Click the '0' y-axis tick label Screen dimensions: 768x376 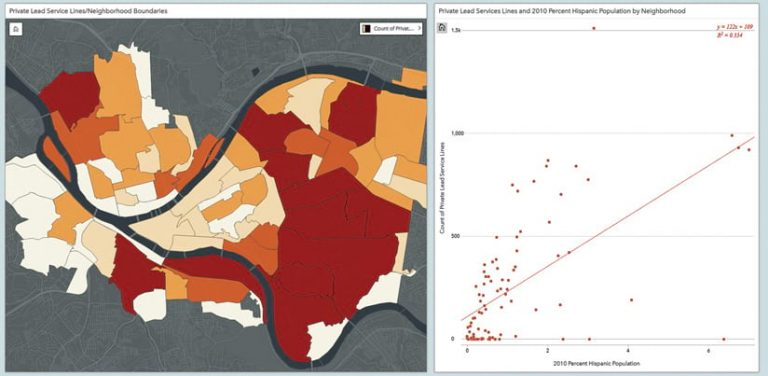[453, 339]
